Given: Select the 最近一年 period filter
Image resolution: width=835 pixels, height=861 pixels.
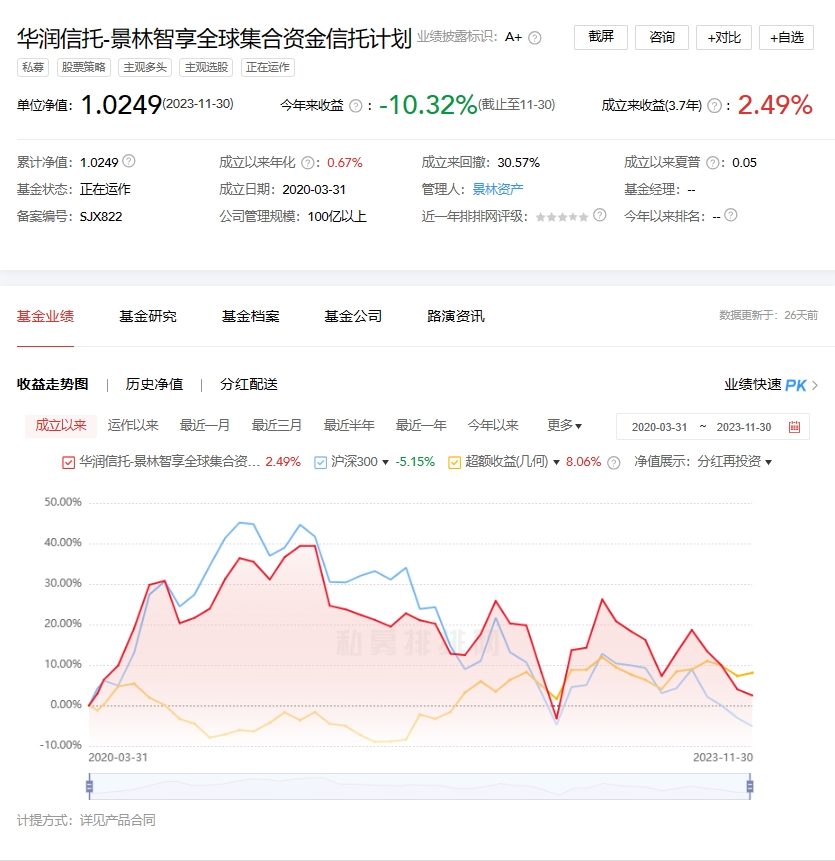Looking at the screenshot, I should click(421, 426).
